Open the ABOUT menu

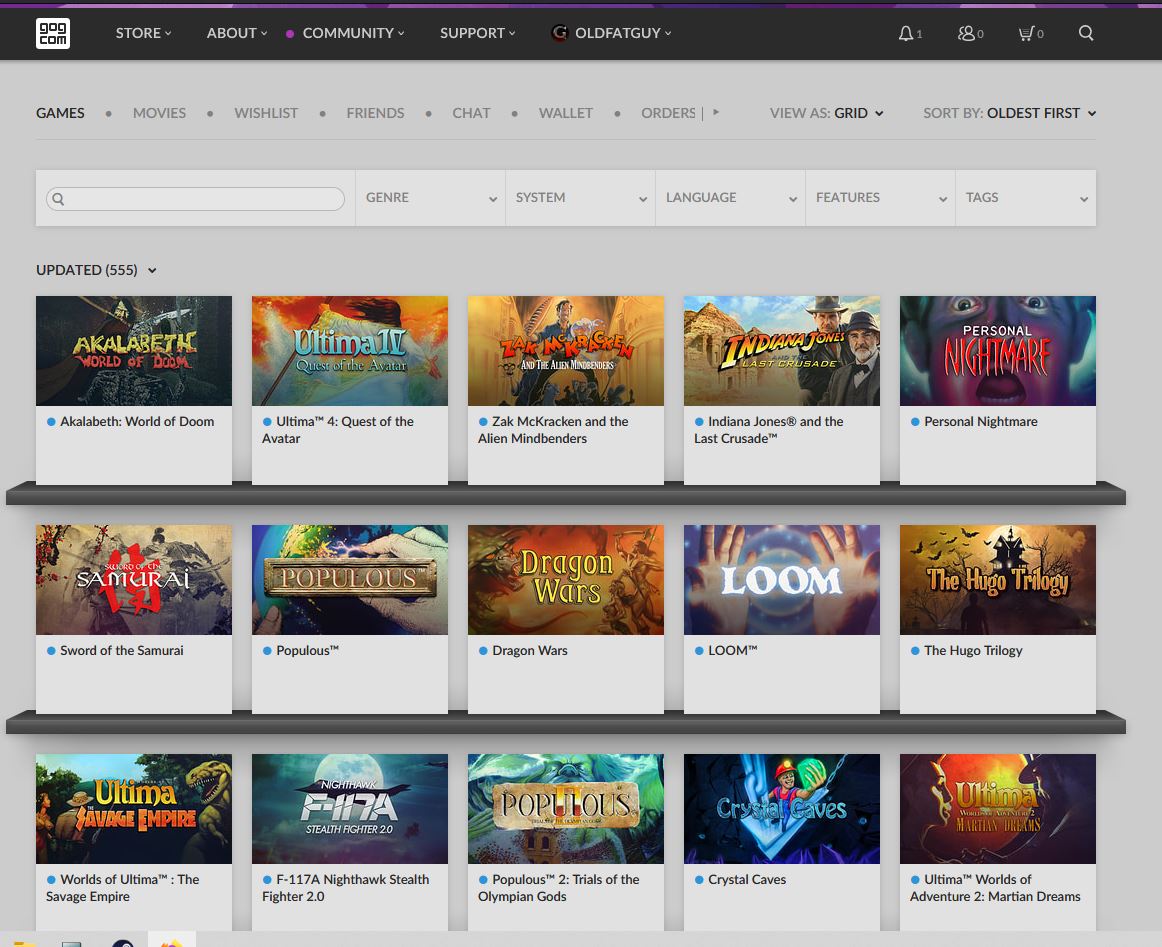[236, 33]
